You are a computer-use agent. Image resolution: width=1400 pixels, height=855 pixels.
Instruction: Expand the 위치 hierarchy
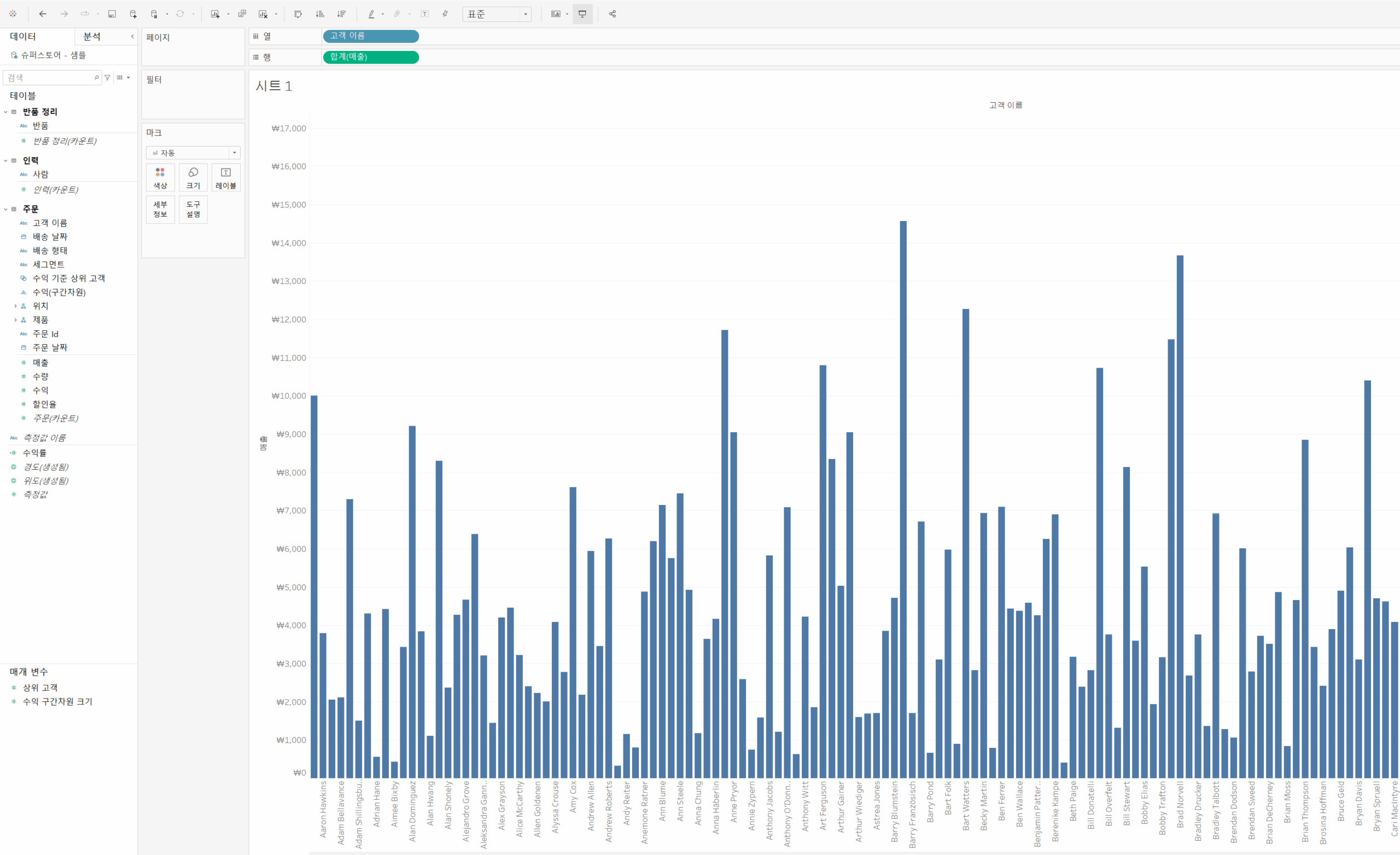[x=15, y=306]
